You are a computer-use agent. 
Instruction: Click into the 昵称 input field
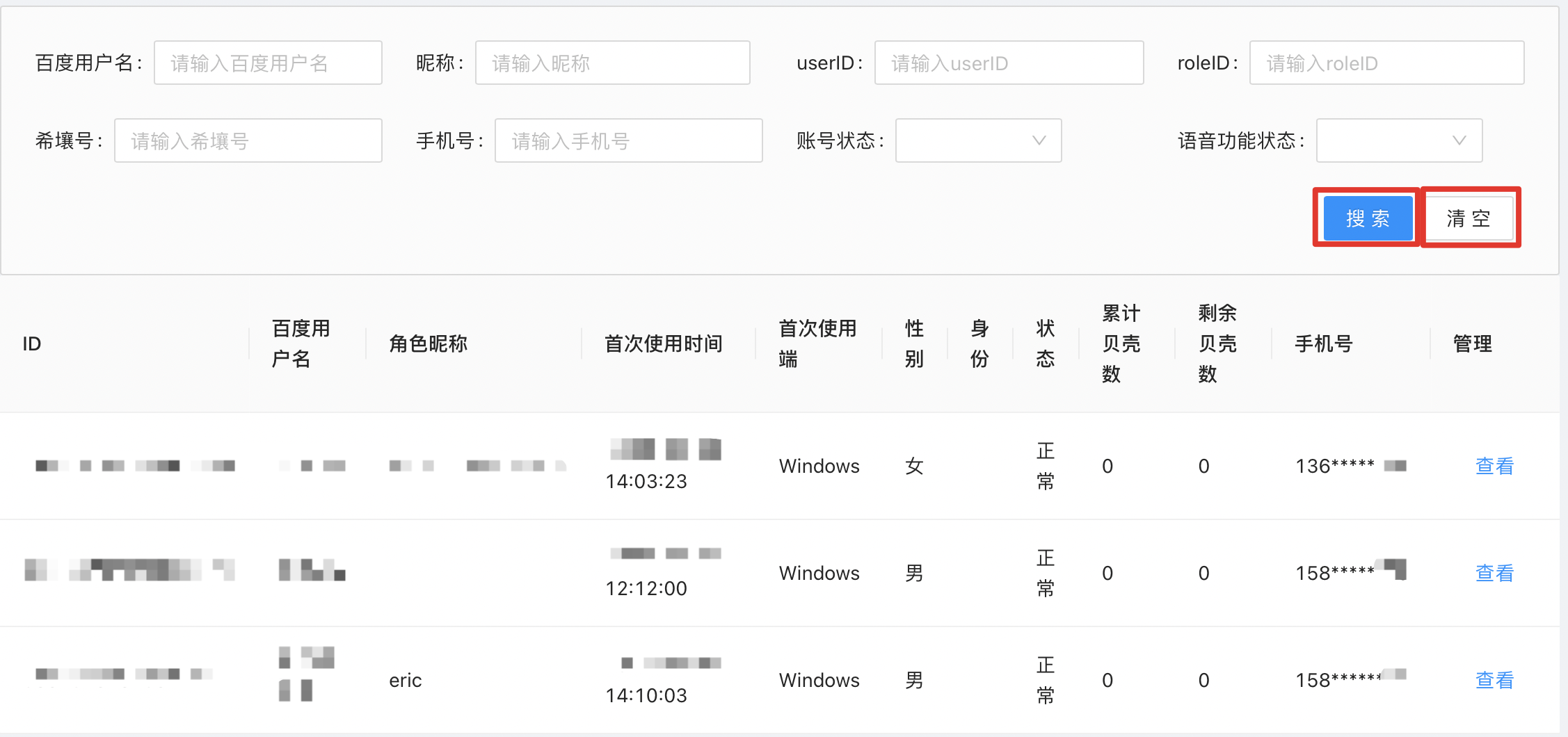(x=612, y=63)
